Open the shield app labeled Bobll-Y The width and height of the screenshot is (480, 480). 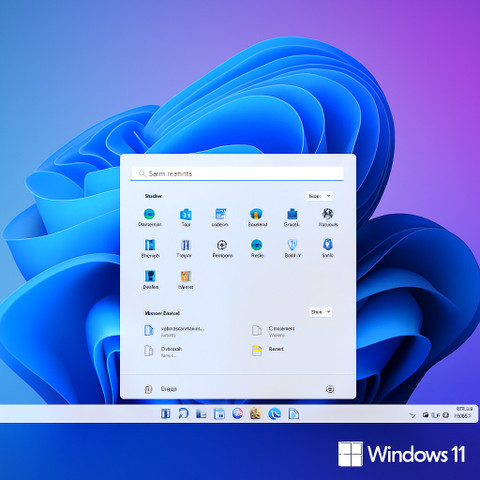(292, 245)
